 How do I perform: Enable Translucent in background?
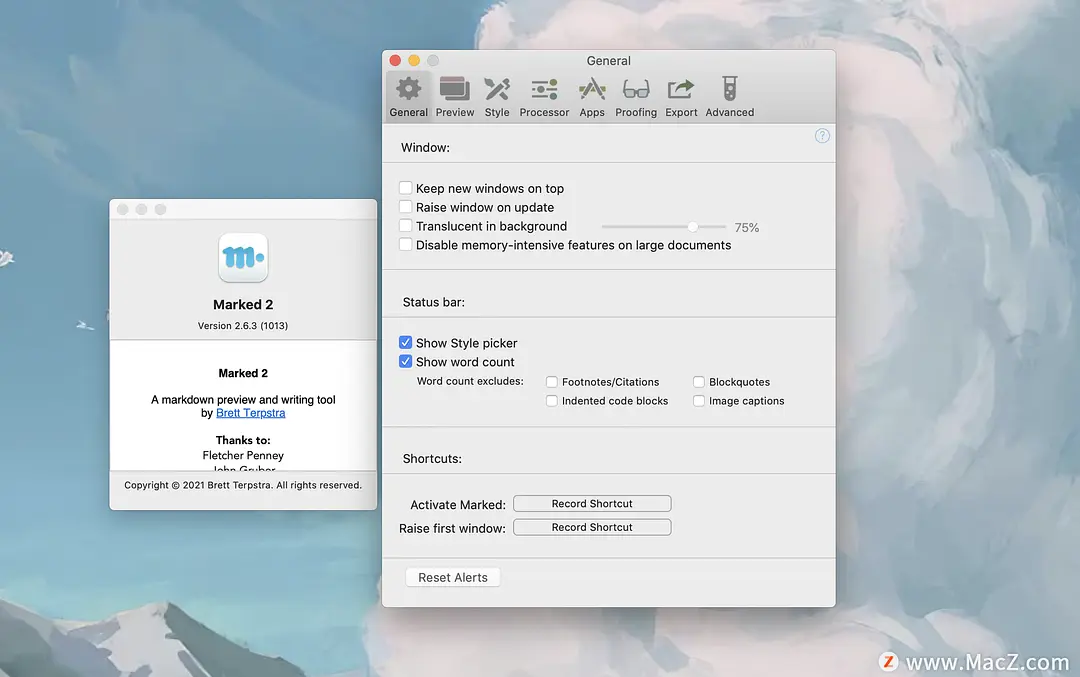(x=406, y=226)
